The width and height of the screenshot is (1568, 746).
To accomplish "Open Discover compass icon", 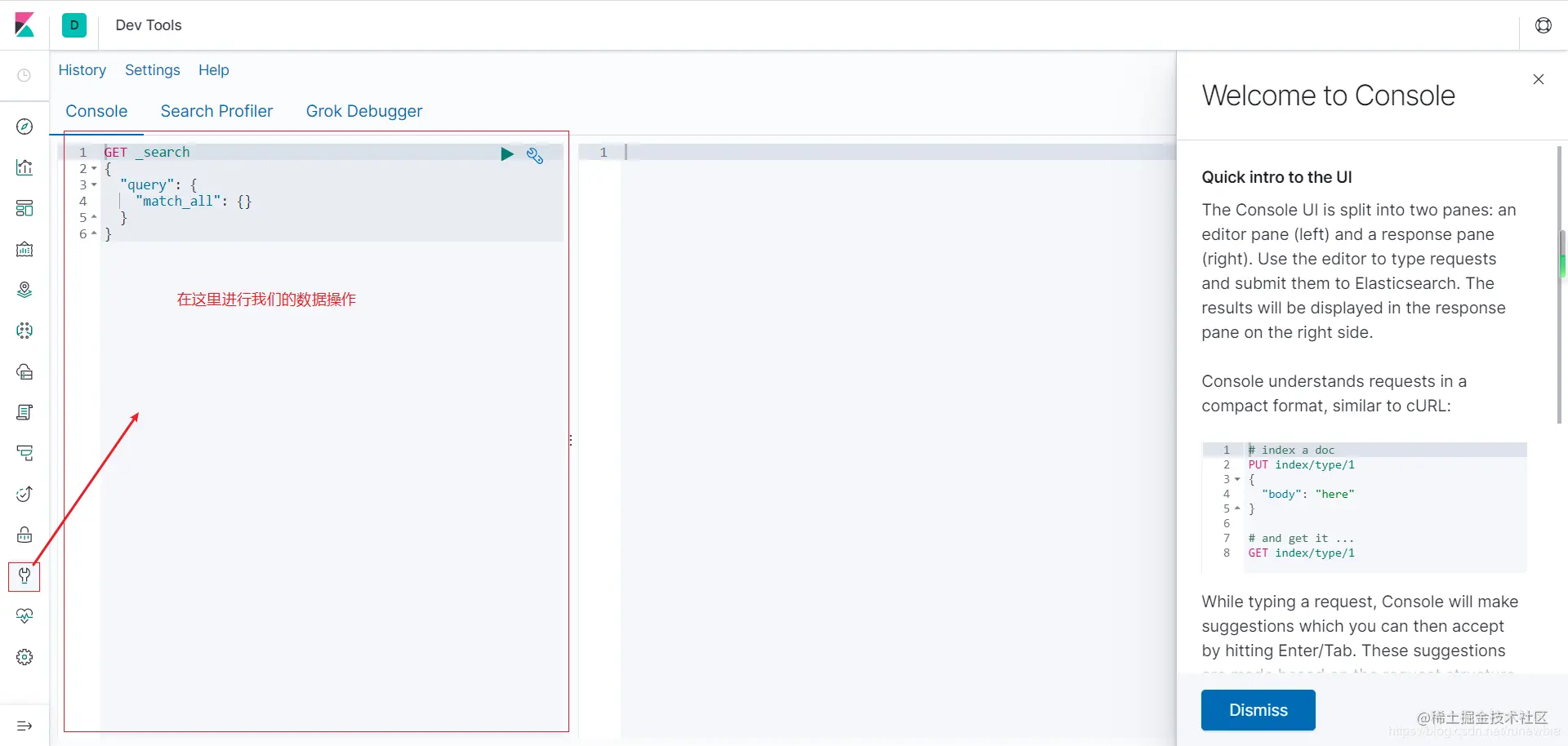I will (24, 127).
